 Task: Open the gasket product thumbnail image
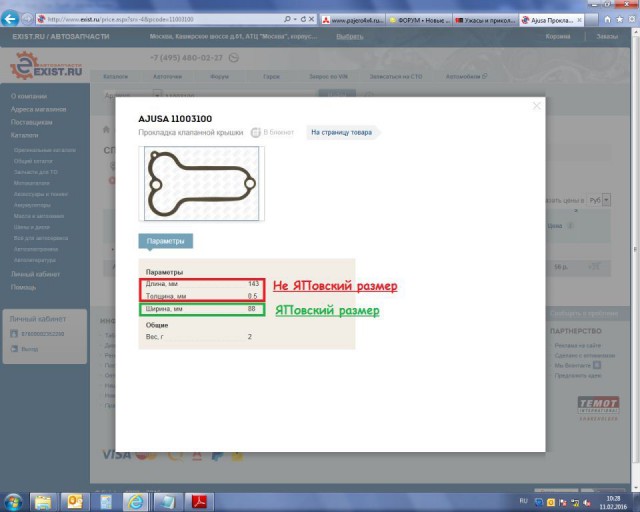[x=202, y=184]
